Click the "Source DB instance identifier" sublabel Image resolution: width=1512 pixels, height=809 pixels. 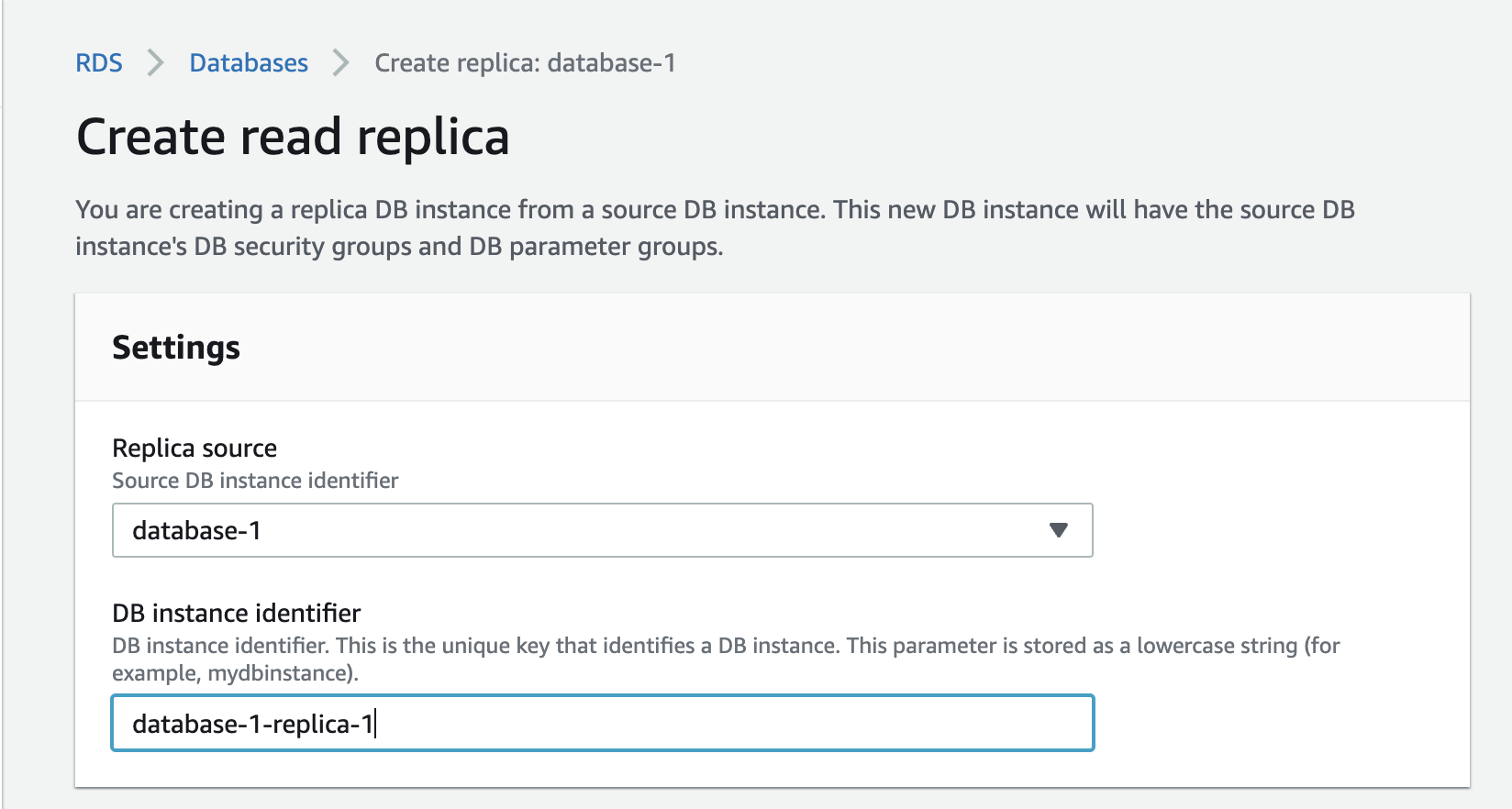(x=255, y=481)
